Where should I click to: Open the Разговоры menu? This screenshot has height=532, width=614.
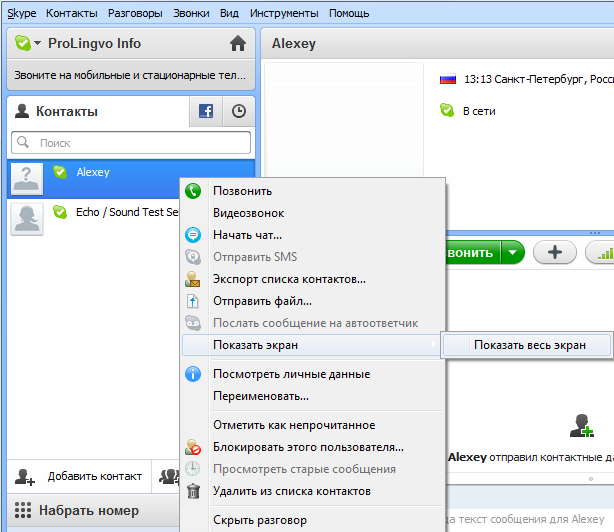(x=135, y=13)
